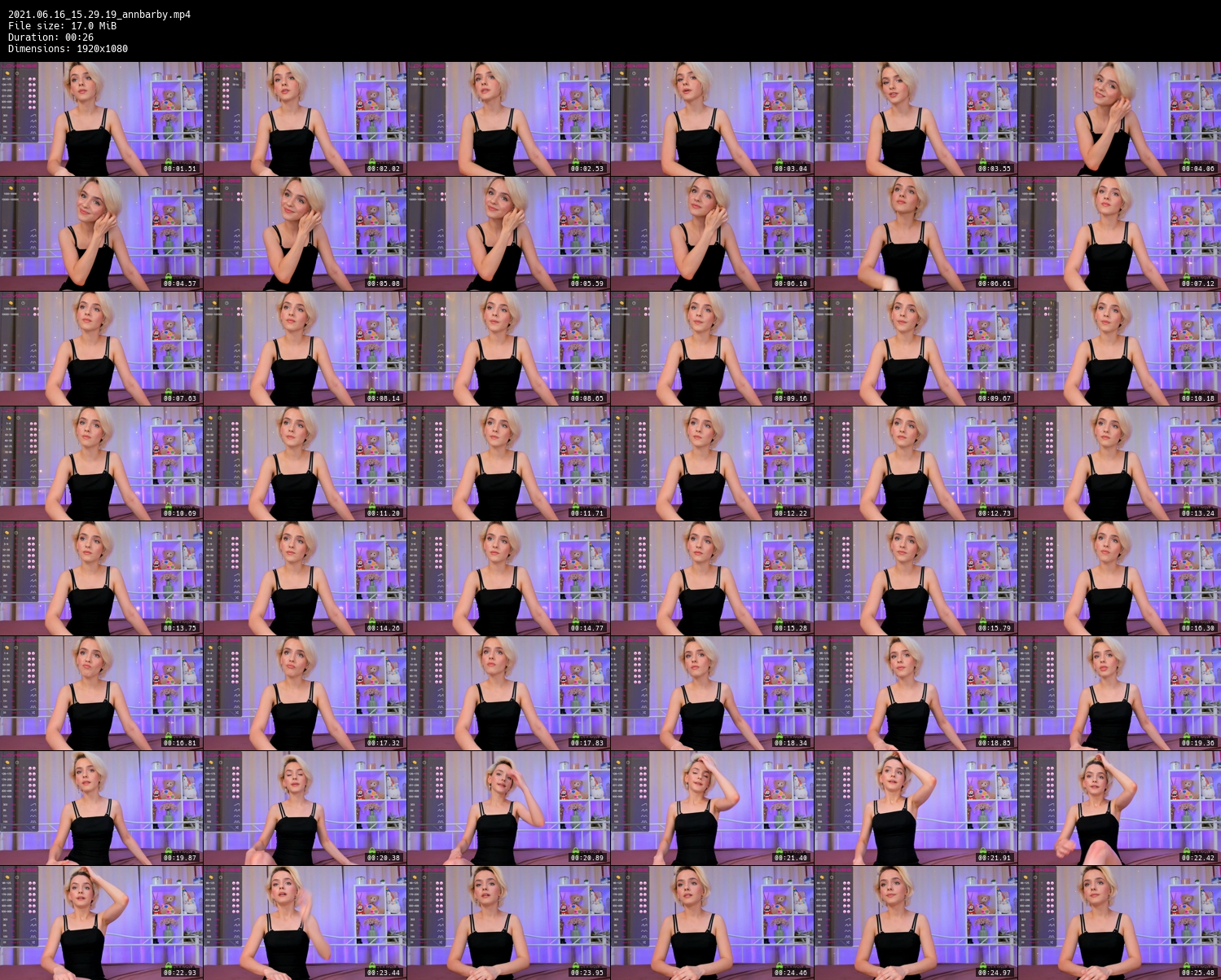Click the thumbnail stamped 00:22.93
The image size is (1221, 980).
pyautogui.click(x=101, y=923)
